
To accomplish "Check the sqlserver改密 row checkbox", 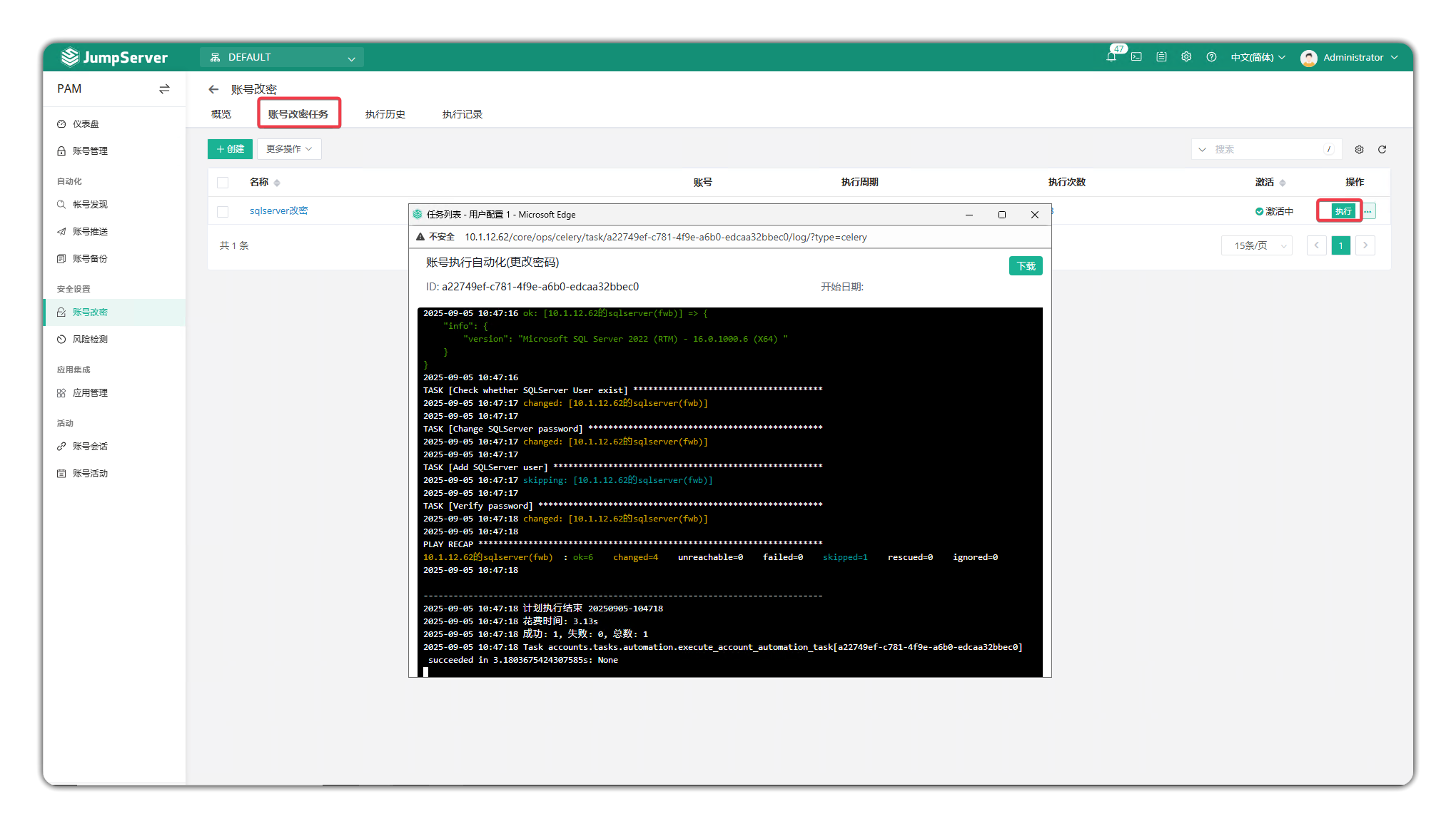I will tap(223, 211).
